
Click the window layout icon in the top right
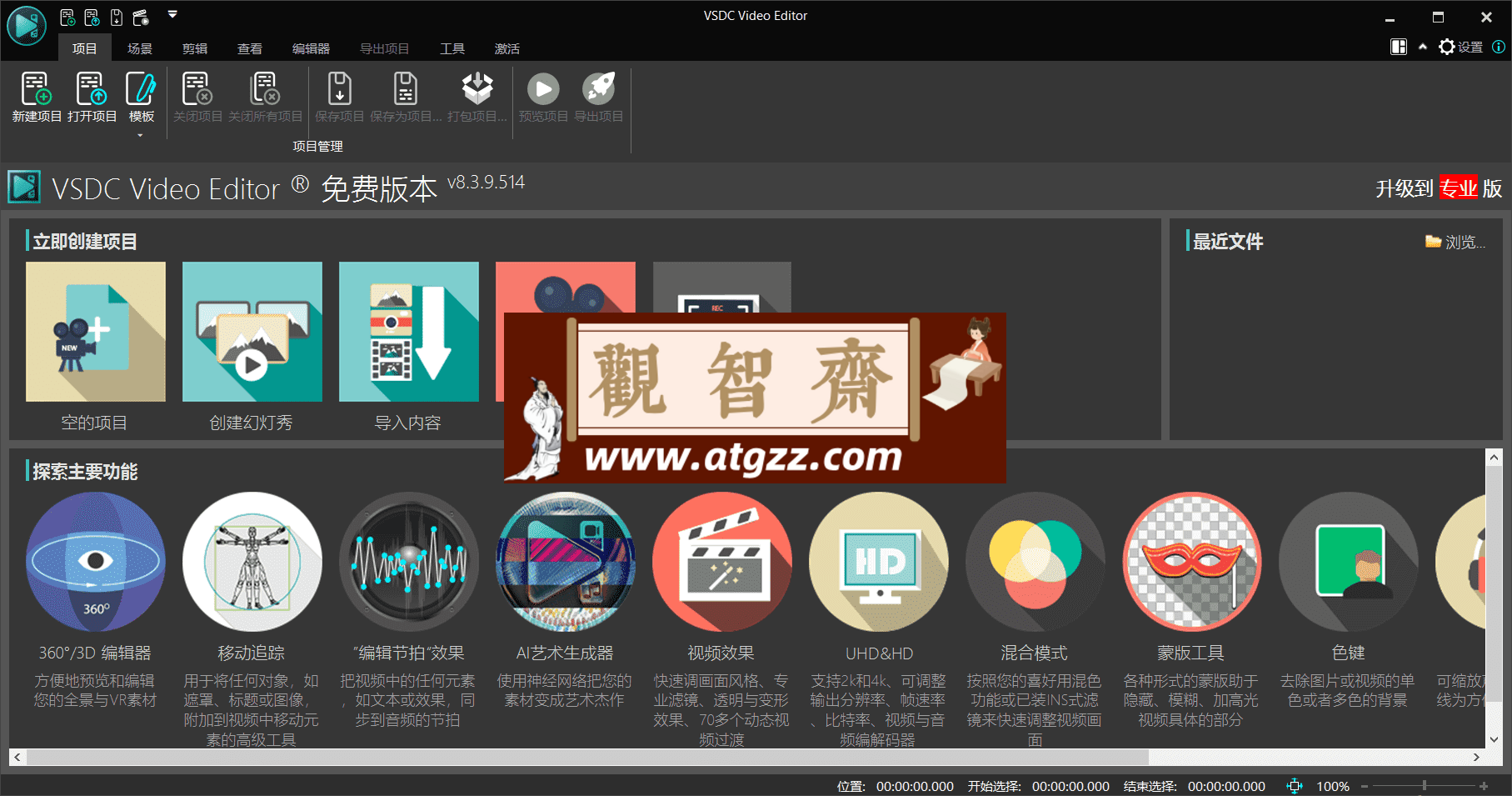(x=1399, y=47)
